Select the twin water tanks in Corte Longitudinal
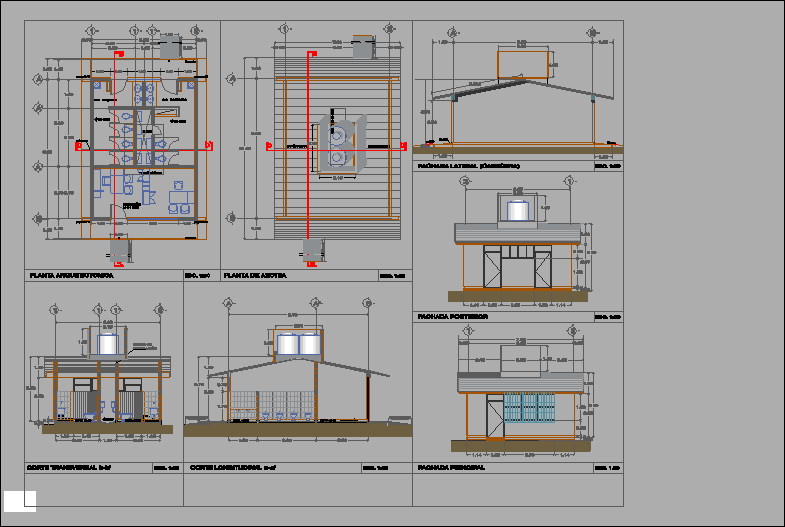785x527 pixels. point(299,345)
